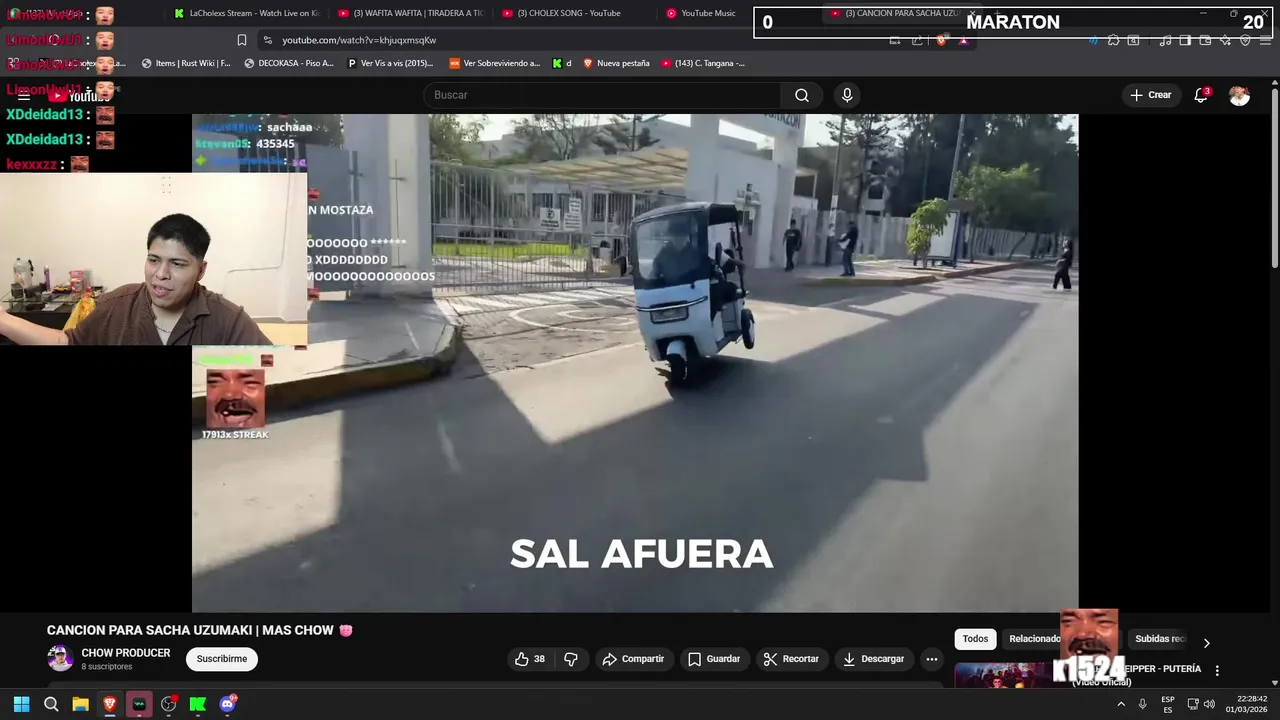1280x720 pixels.
Task: Click the system tray microphone icon
Action: (x=1142, y=704)
